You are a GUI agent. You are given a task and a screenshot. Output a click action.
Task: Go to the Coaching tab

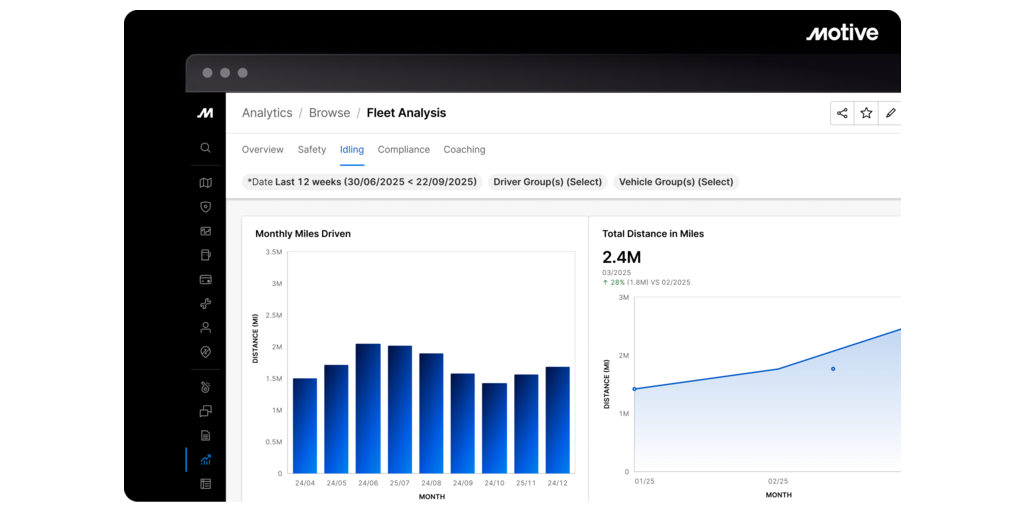click(464, 150)
